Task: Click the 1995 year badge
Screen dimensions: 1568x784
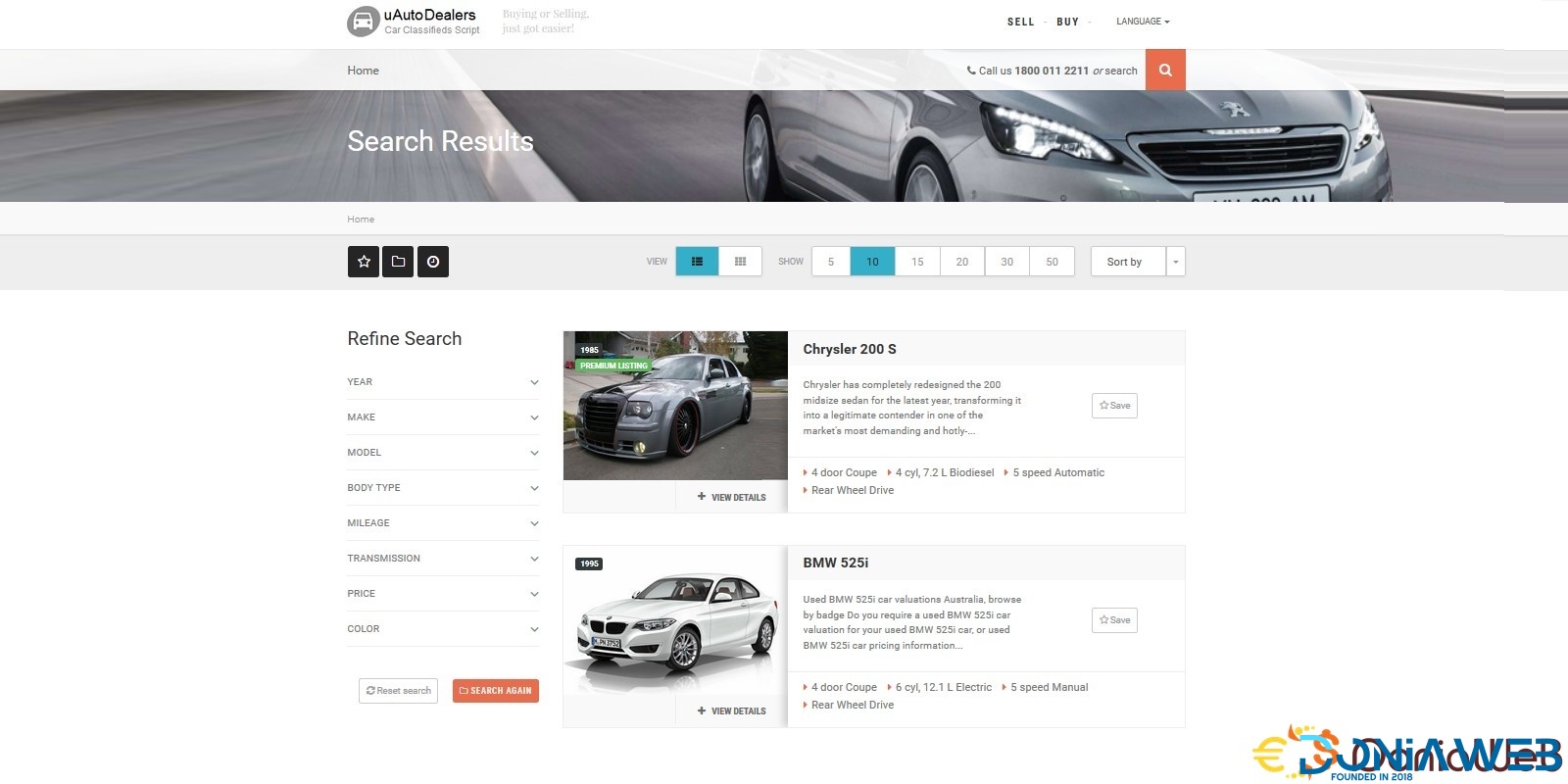Action: coord(589,563)
